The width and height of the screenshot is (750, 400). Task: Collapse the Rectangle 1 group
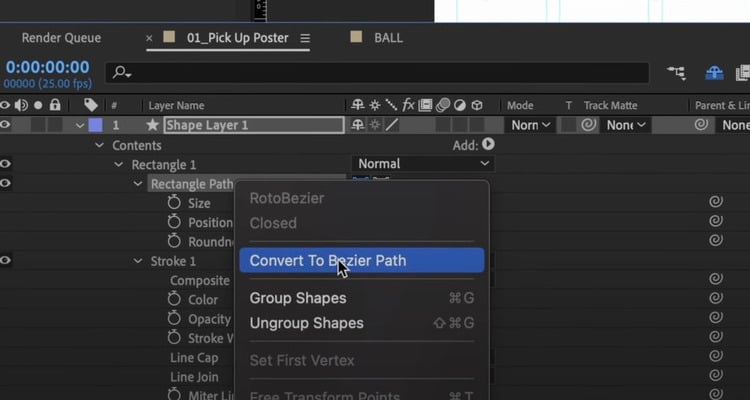pos(118,165)
